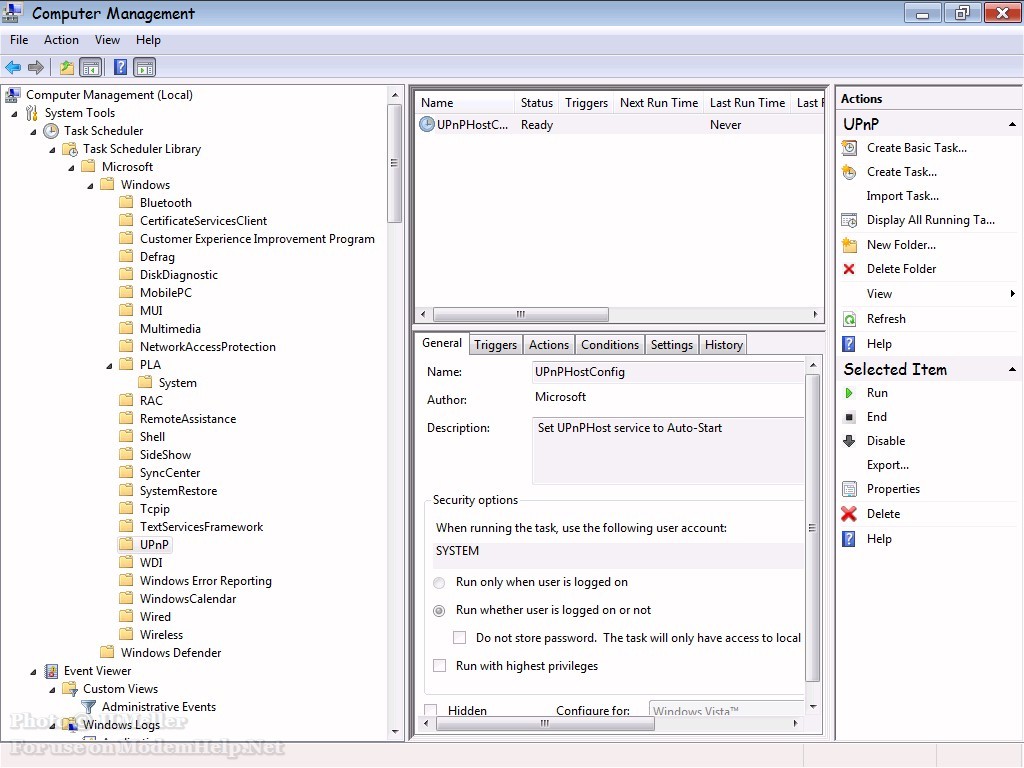Click the System Tools icon in tree
The height and width of the screenshot is (768, 1024).
(x=31, y=113)
